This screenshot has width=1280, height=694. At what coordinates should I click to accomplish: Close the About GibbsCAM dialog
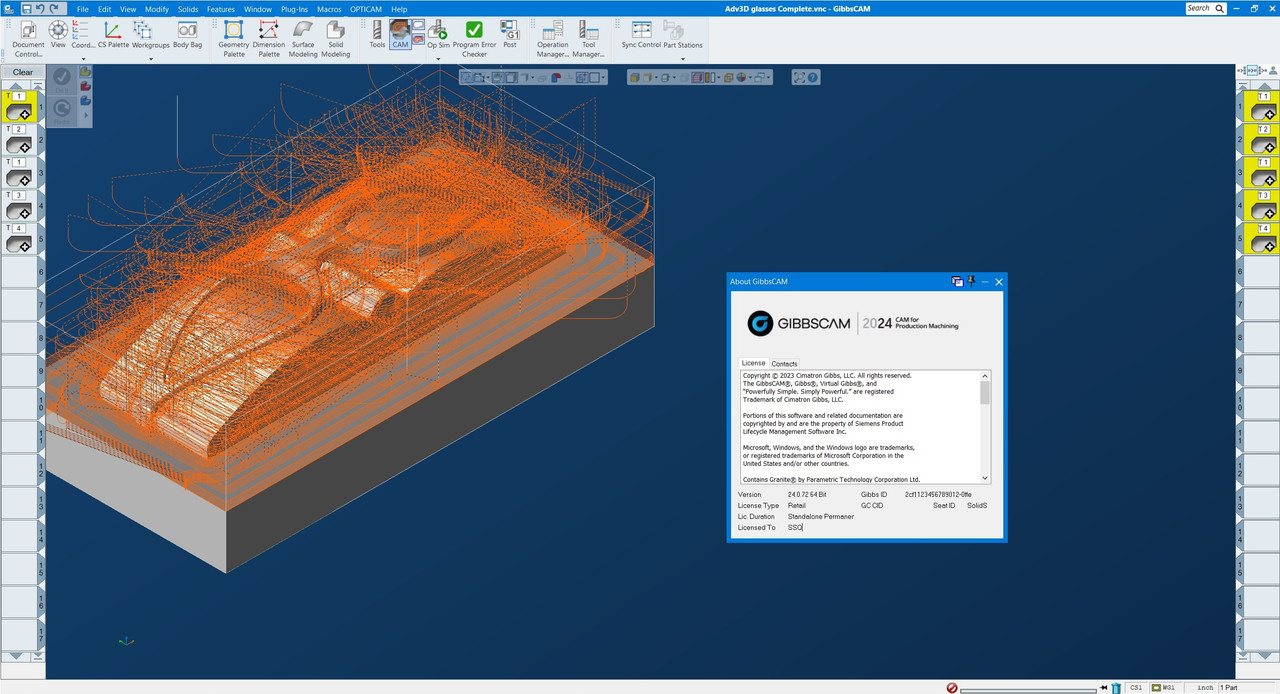click(x=999, y=282)
